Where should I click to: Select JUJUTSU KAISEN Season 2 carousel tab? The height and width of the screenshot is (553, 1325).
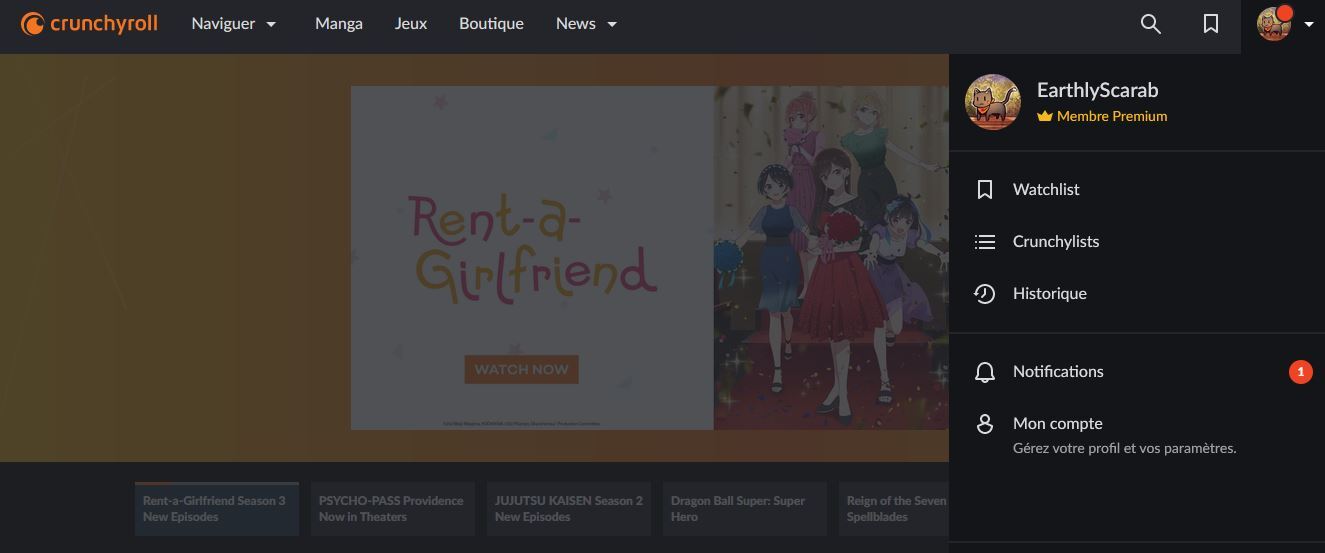click(569, 508)
